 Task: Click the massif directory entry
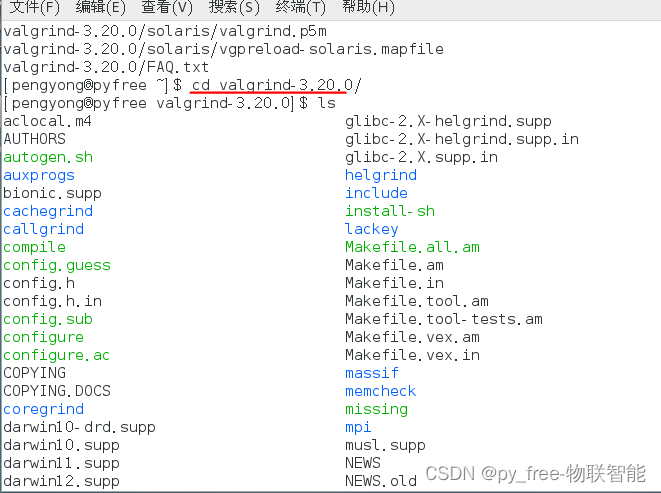[x=372, y=373]
